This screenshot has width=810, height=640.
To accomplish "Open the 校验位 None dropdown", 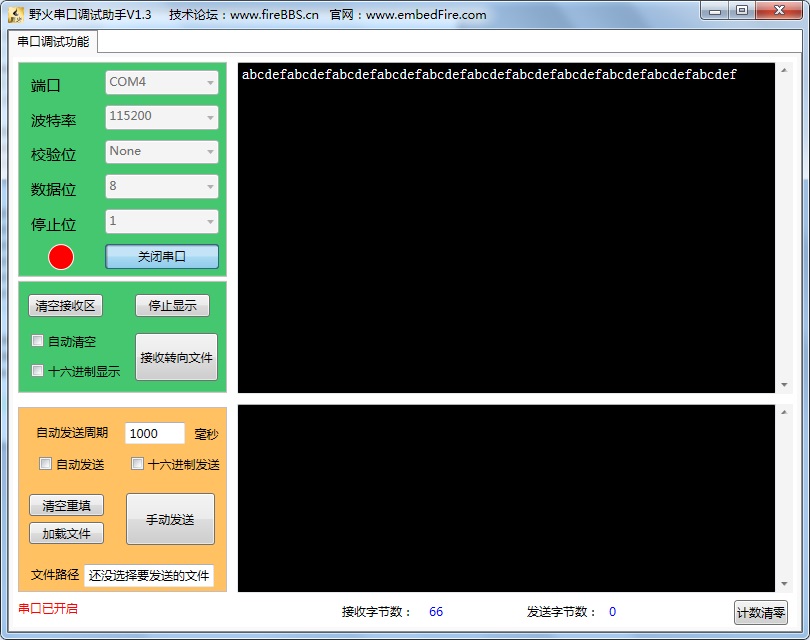I will click(162, 152).
